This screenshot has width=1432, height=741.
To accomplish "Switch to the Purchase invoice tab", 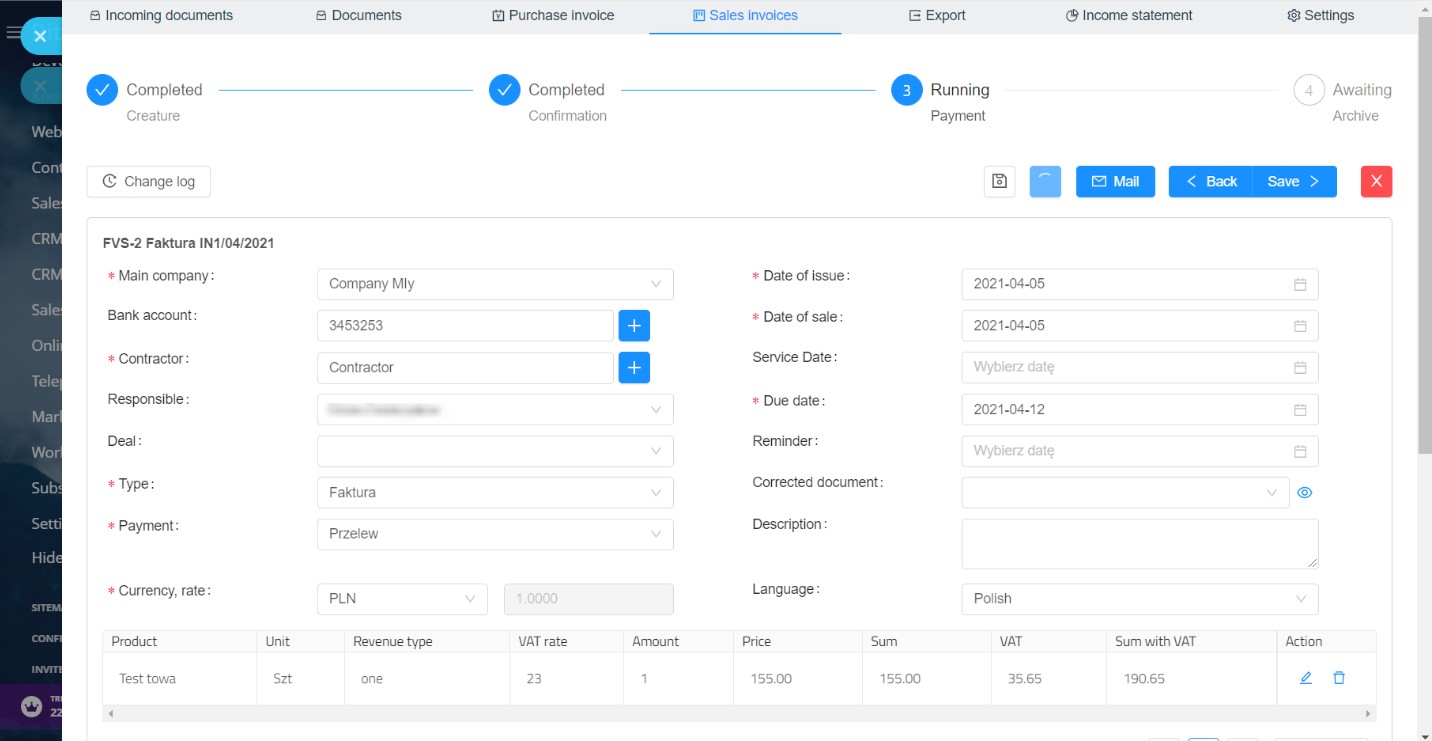I will [x=553, y=15].
